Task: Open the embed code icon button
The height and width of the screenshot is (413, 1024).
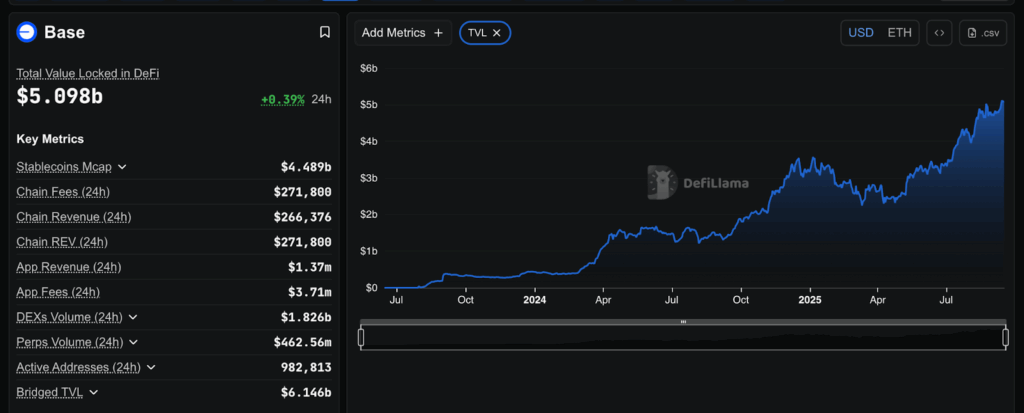Action: pyautogui.click(x=939, y=33)
